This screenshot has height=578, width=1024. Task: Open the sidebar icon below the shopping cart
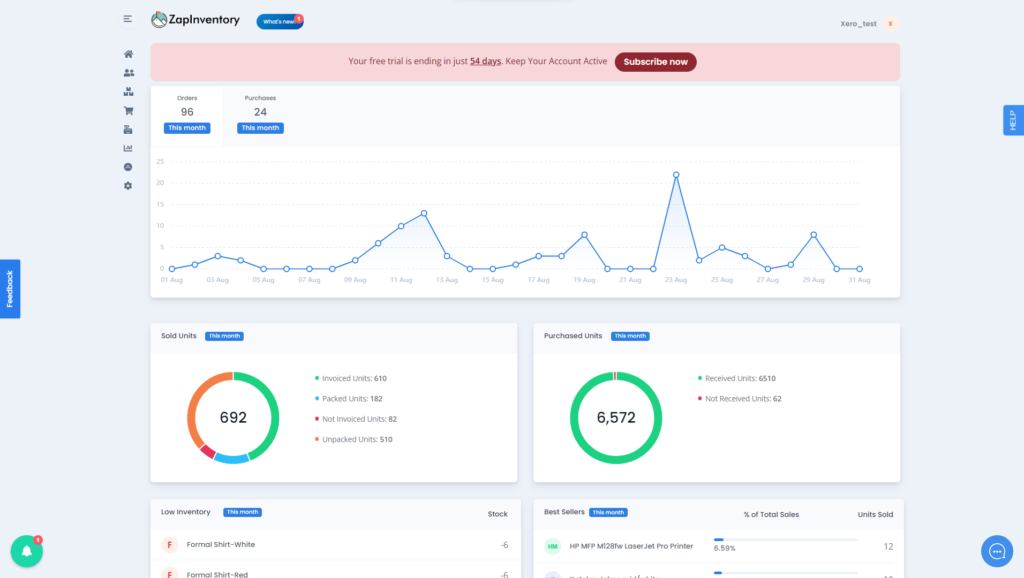pyautogui.click(x=128, y=129)
